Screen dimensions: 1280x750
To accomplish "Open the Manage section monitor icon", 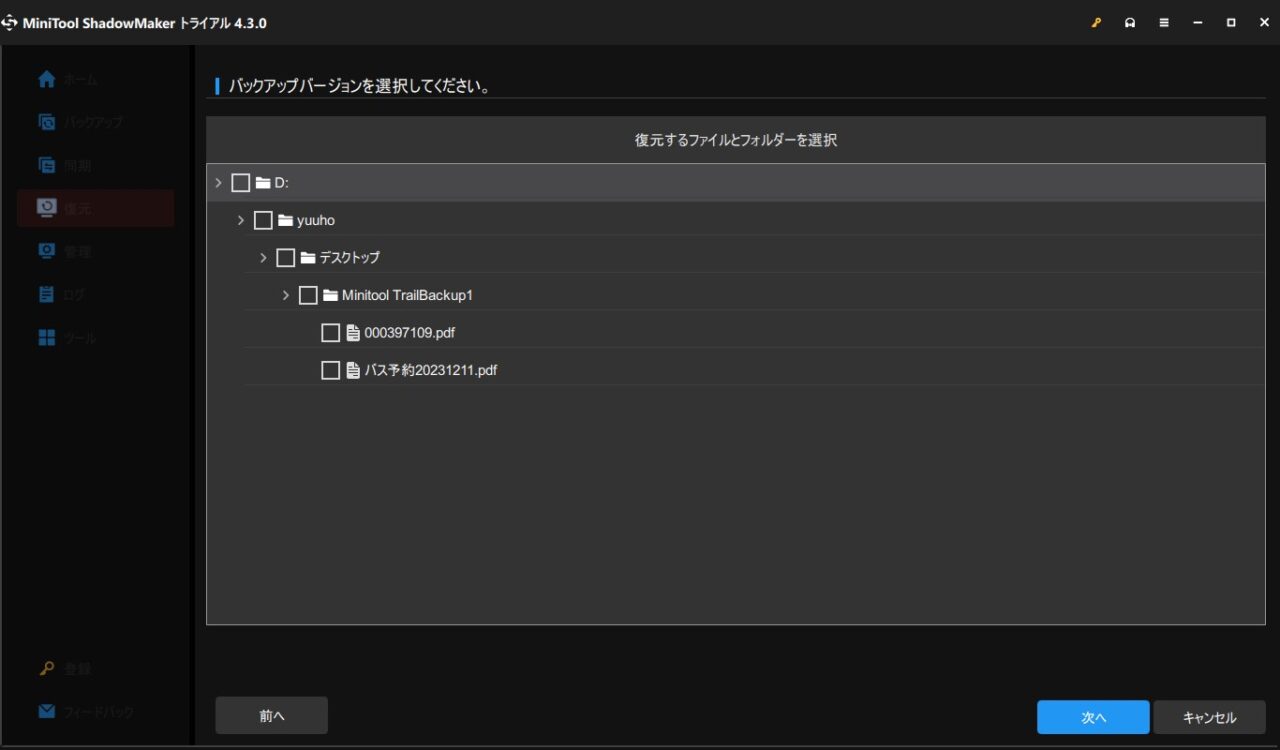I will tap(46, 251).
